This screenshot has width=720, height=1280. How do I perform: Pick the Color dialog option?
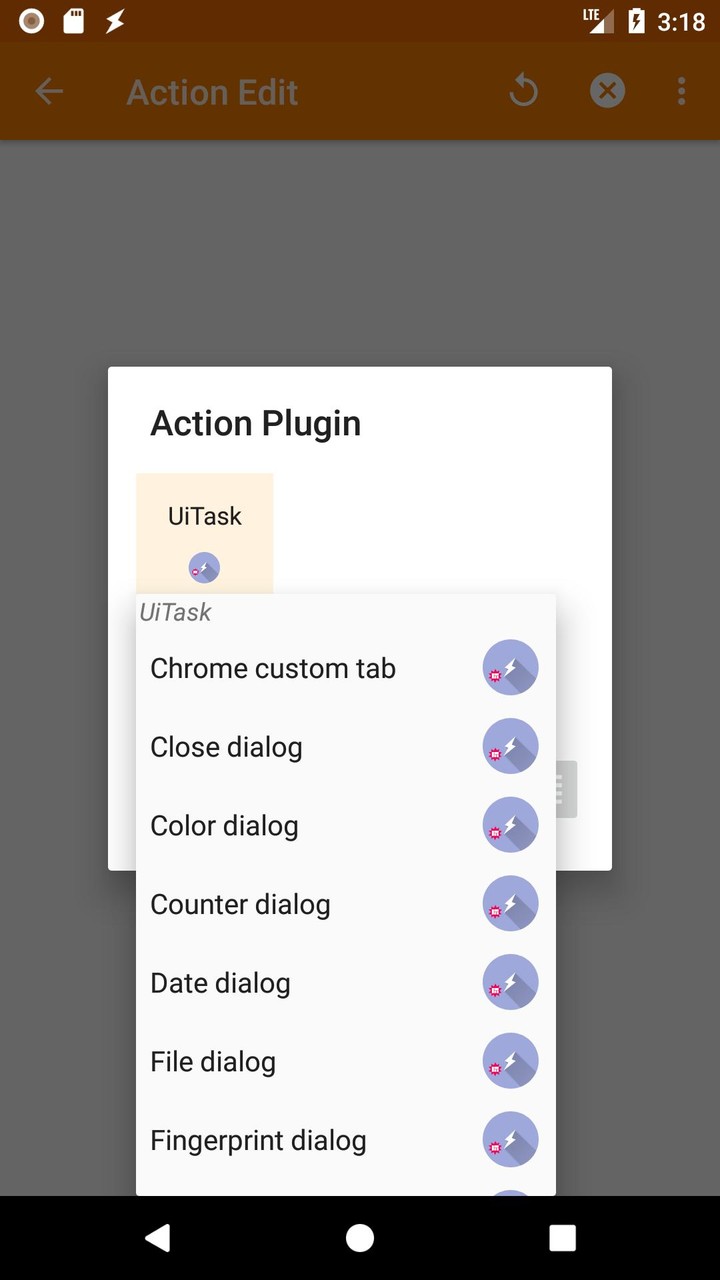224,826
